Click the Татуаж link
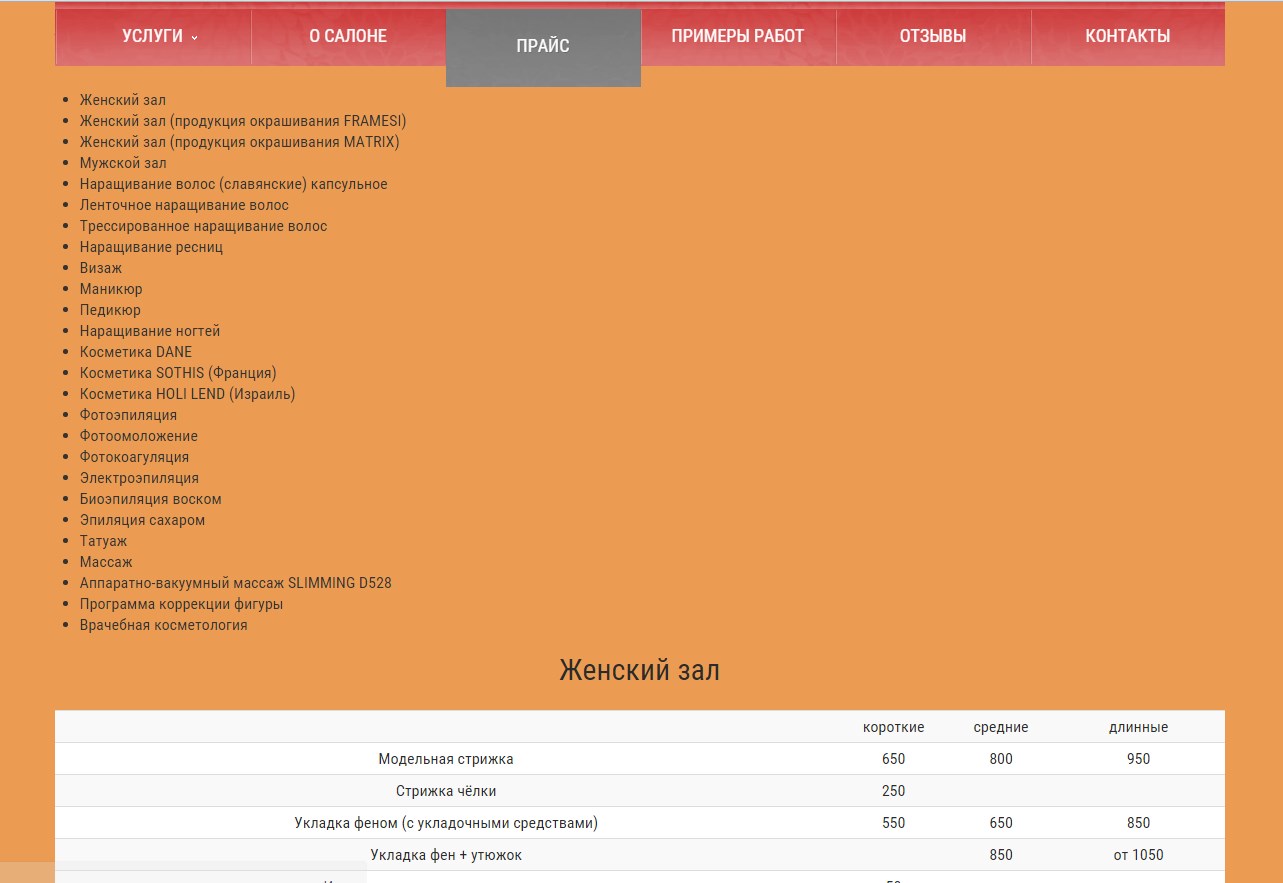The height and width of the screenshot is (883, 1283). (103, 541)
